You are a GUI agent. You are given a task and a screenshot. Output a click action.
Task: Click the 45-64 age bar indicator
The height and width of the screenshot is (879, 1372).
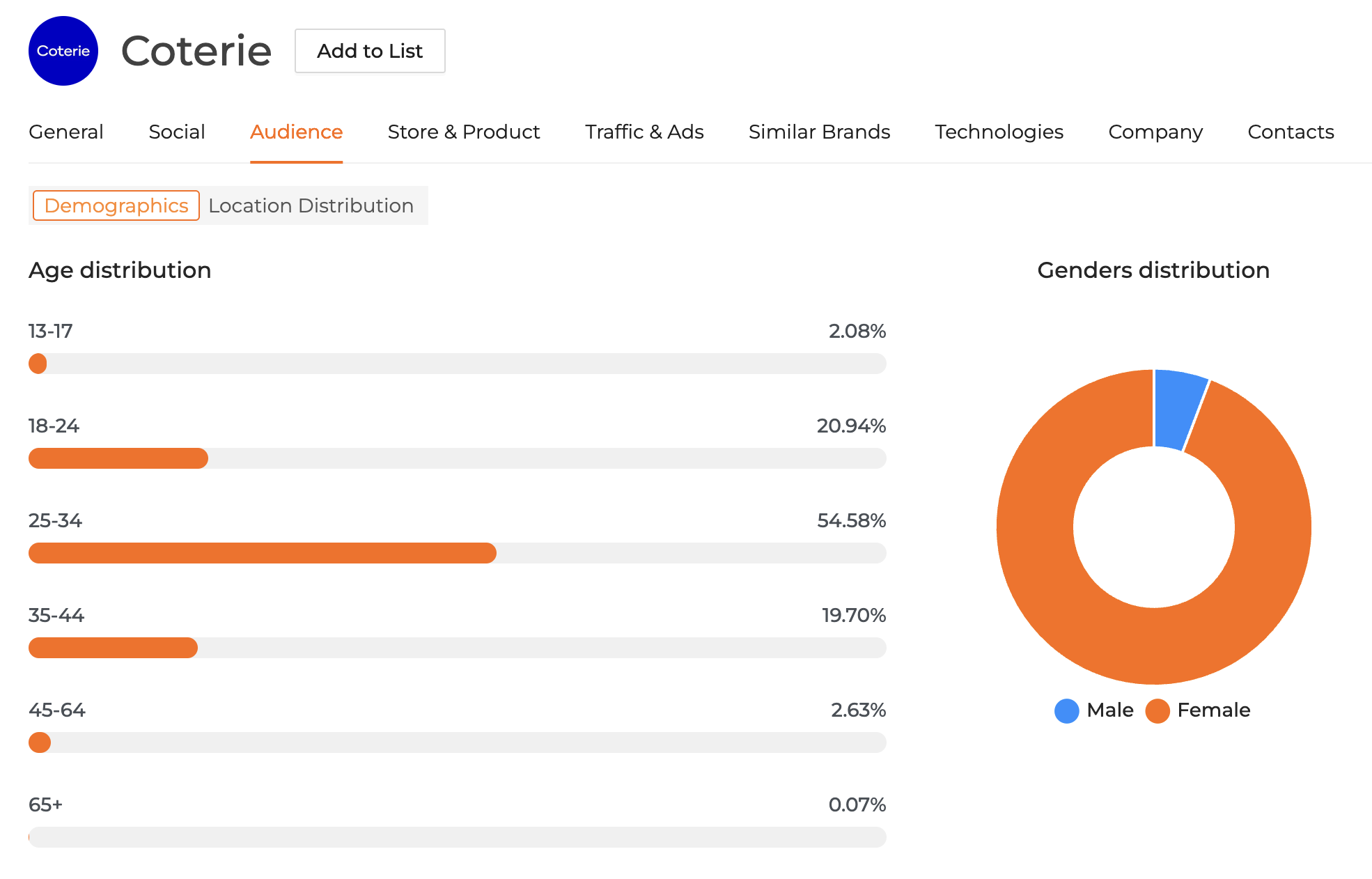pyautogui.click(x=40, y=742)
